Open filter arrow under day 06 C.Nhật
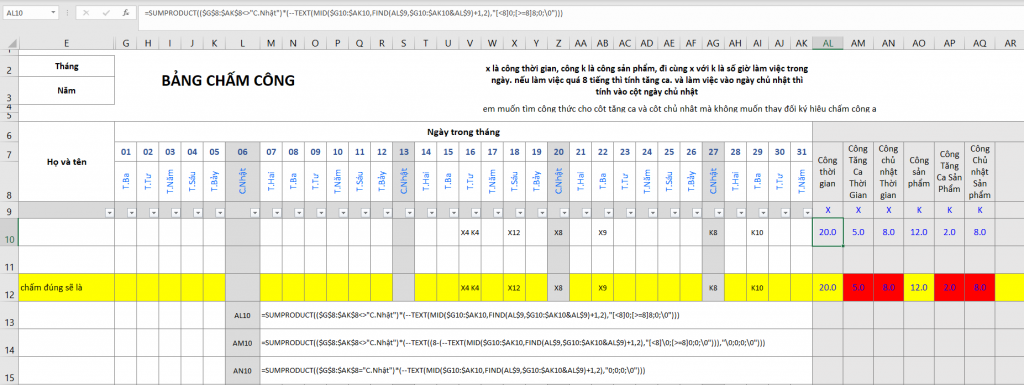The width and height of the screenshot is (1024, 385). tap(254, 212)
